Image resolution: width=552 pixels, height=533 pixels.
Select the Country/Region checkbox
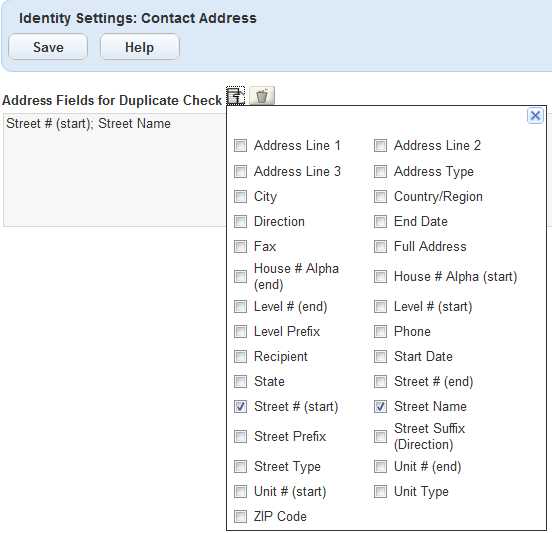380,196
